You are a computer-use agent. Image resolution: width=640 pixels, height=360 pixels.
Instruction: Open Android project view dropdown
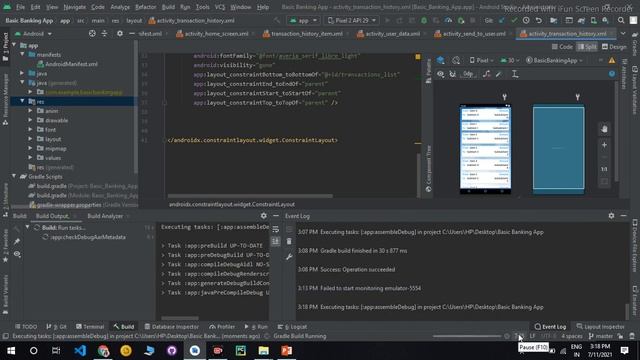click(33, 34)
